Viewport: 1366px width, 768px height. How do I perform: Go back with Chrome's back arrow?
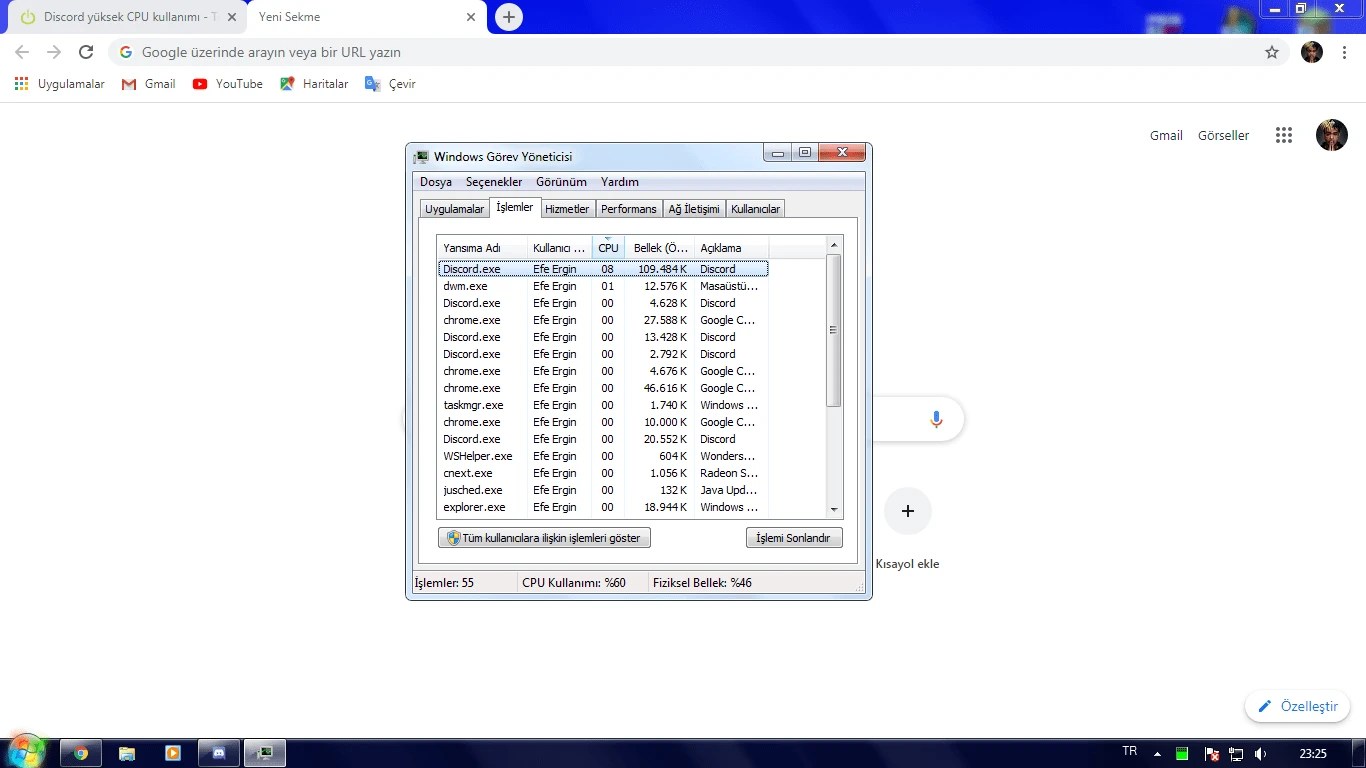[22, 52]
